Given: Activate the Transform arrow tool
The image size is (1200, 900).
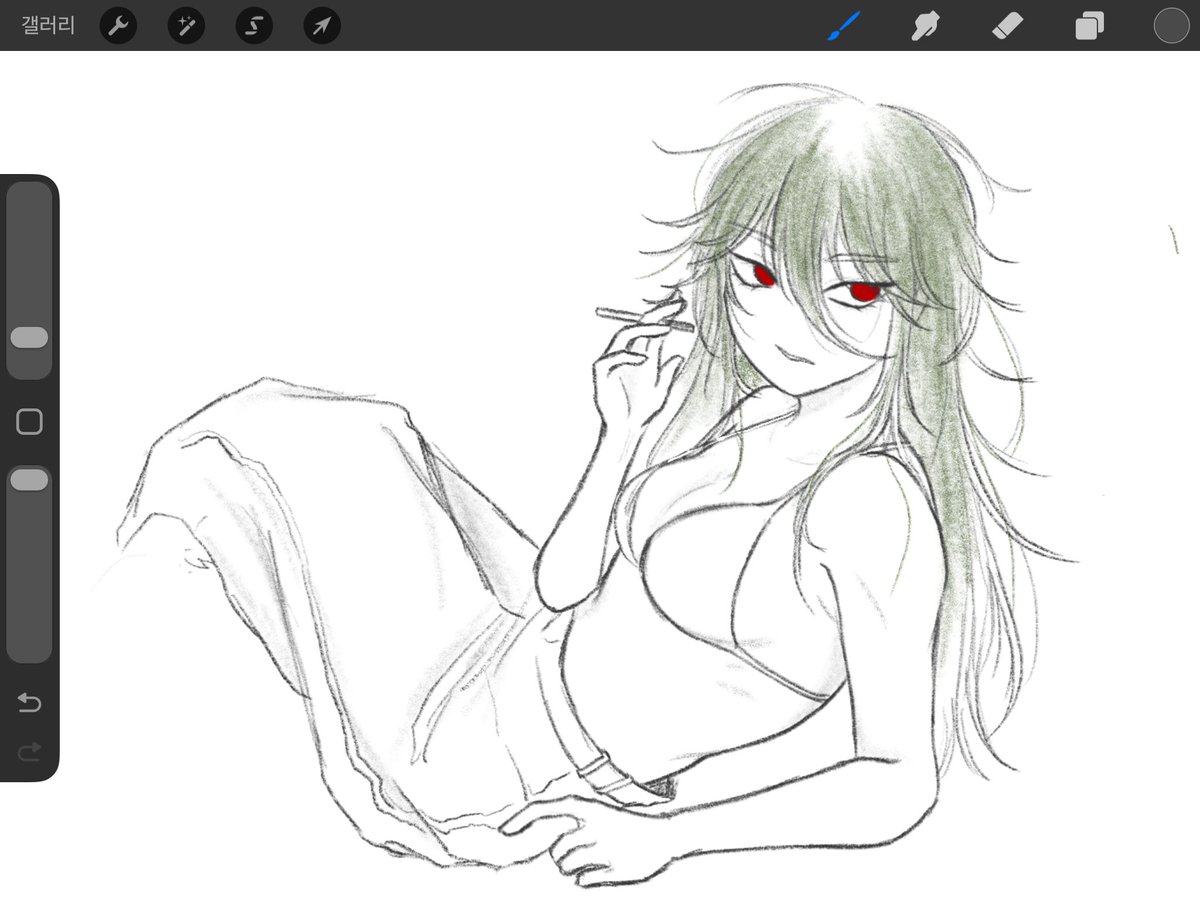Looking at the screenshot, I should 322,26.
